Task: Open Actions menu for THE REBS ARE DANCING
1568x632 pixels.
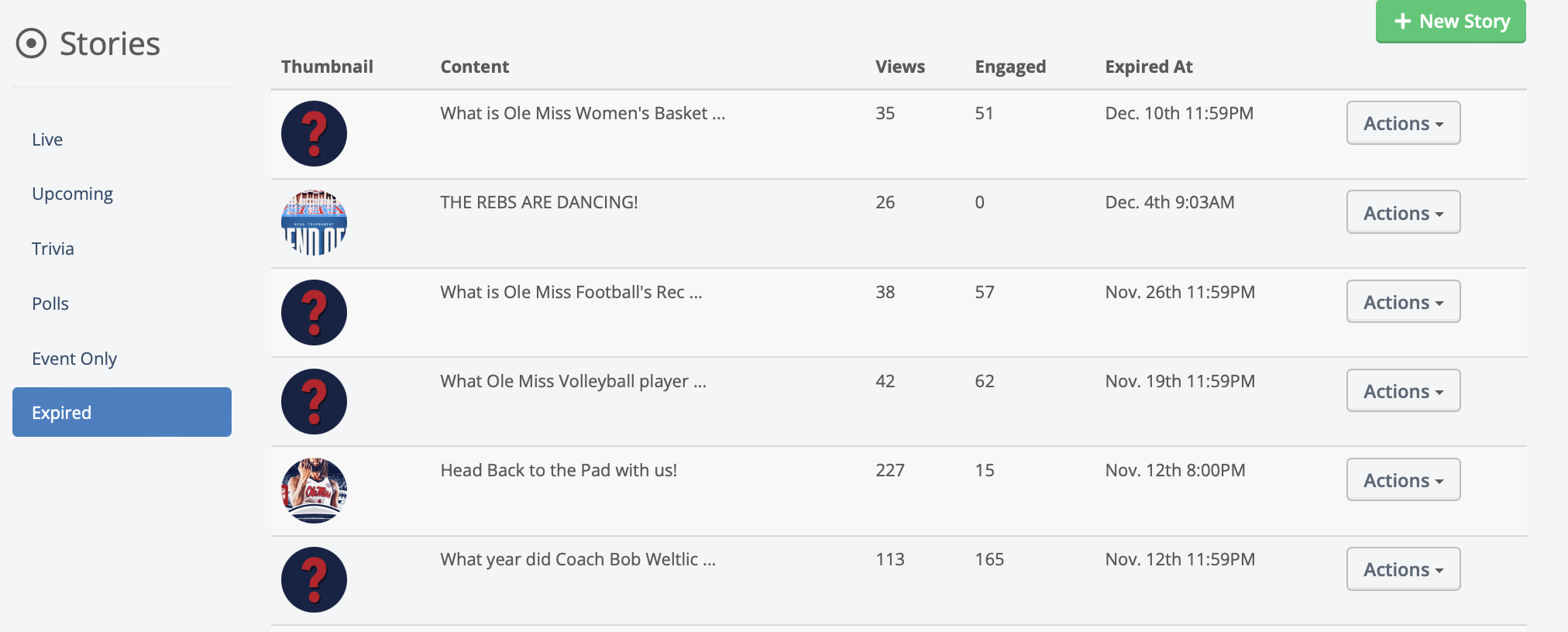Action: [x=1403, y=212]
